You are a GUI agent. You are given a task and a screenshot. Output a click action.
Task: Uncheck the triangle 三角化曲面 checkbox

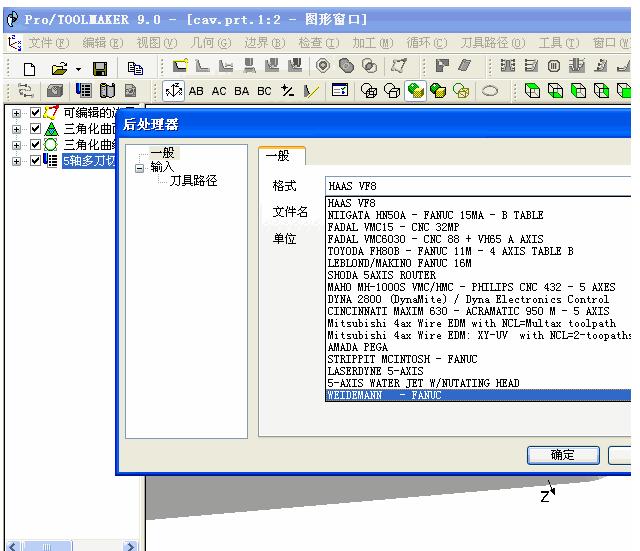click(36, 129)
